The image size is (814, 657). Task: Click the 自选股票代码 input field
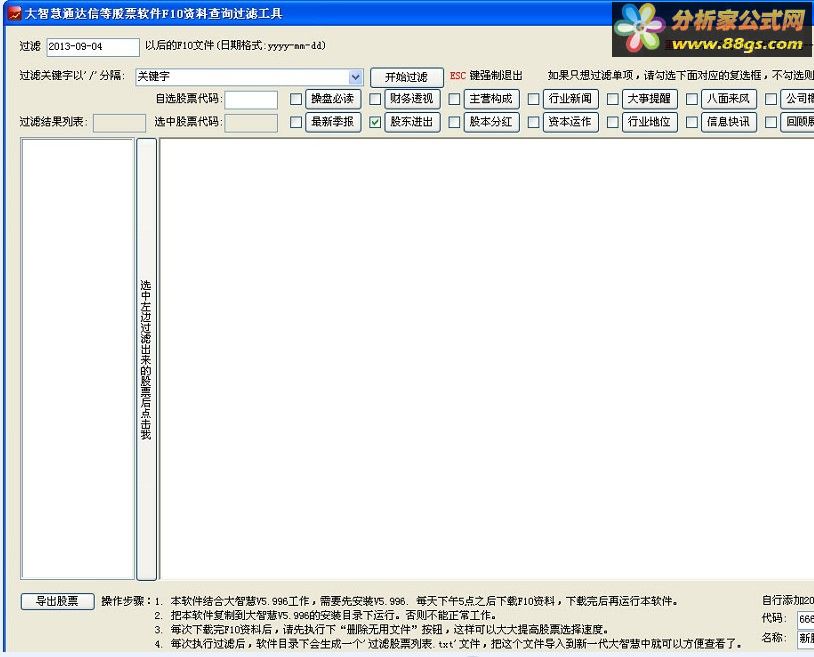[251, 99]
